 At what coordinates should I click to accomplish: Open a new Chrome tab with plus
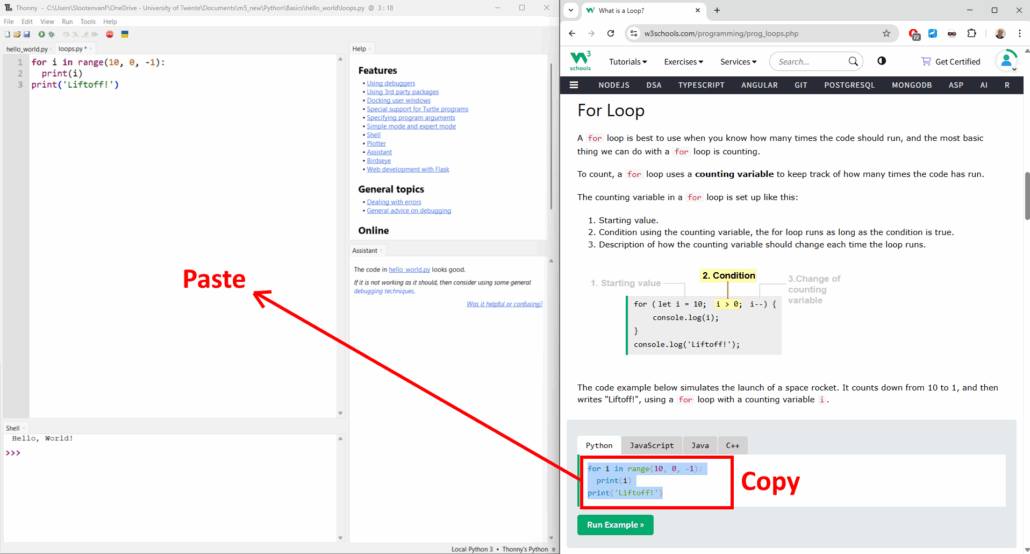tap(717, 11)
